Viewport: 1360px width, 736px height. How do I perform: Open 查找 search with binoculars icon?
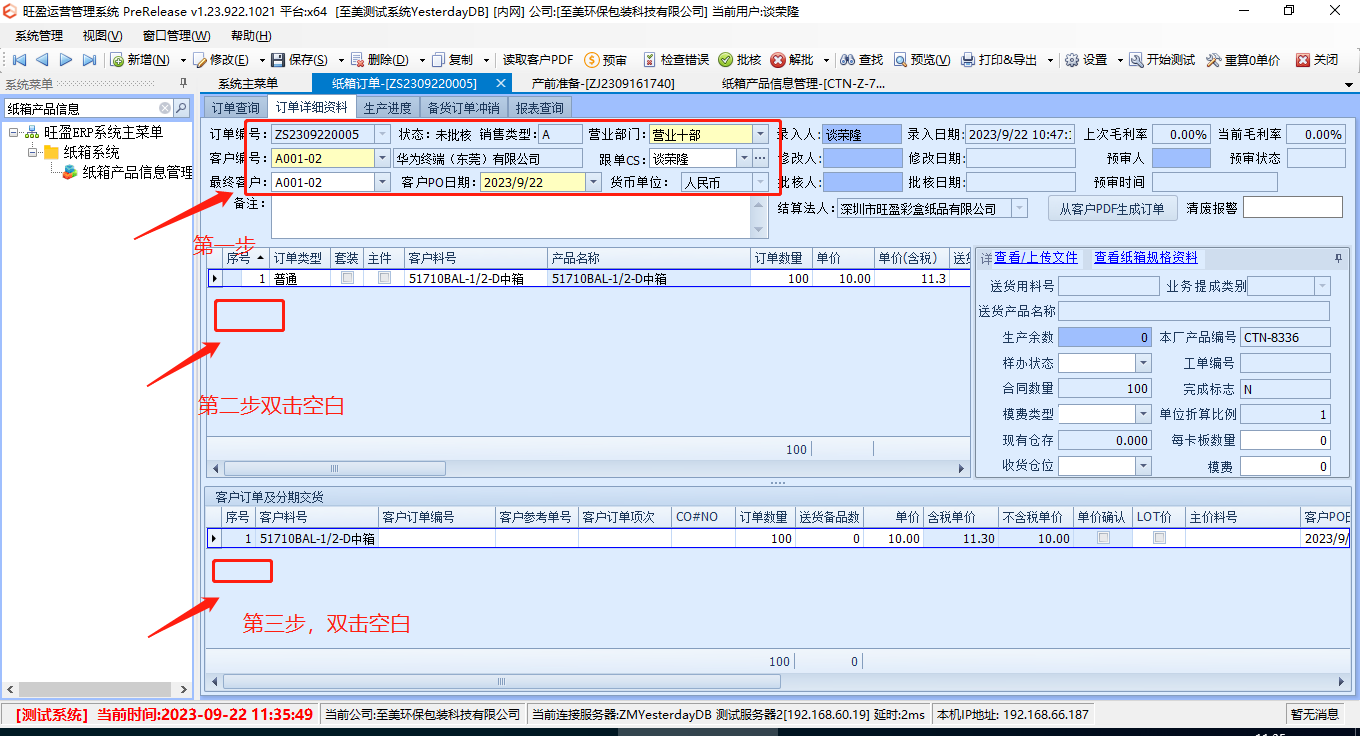[x=861, y=60]
